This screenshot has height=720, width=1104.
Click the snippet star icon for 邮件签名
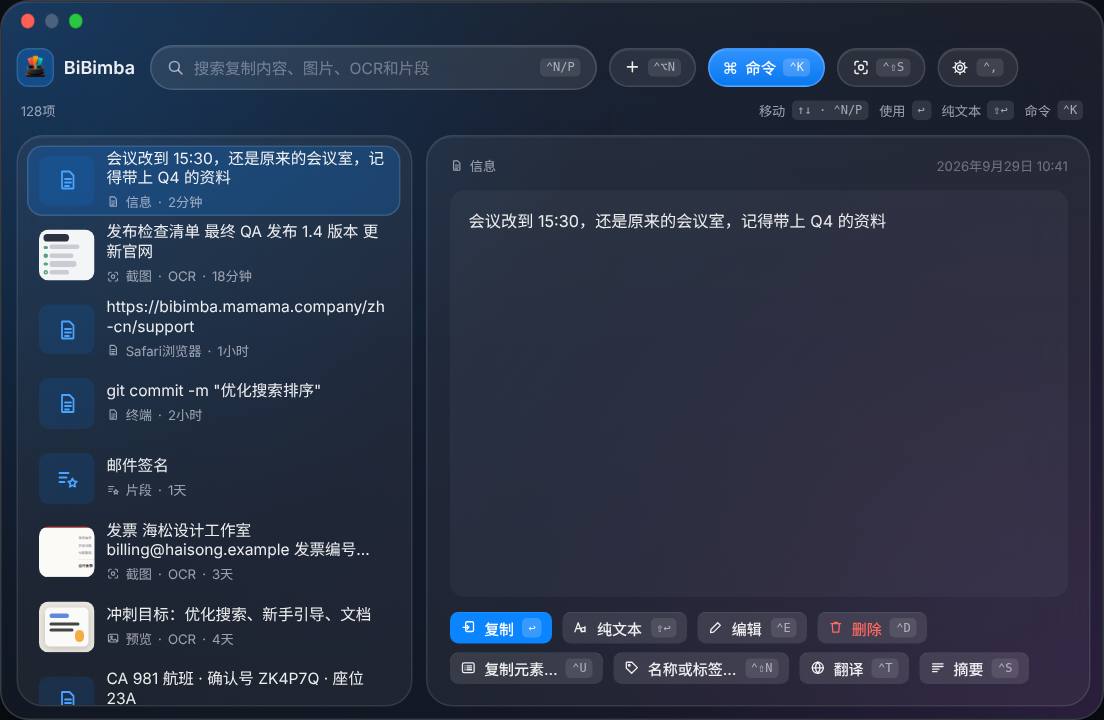[67, 479]
